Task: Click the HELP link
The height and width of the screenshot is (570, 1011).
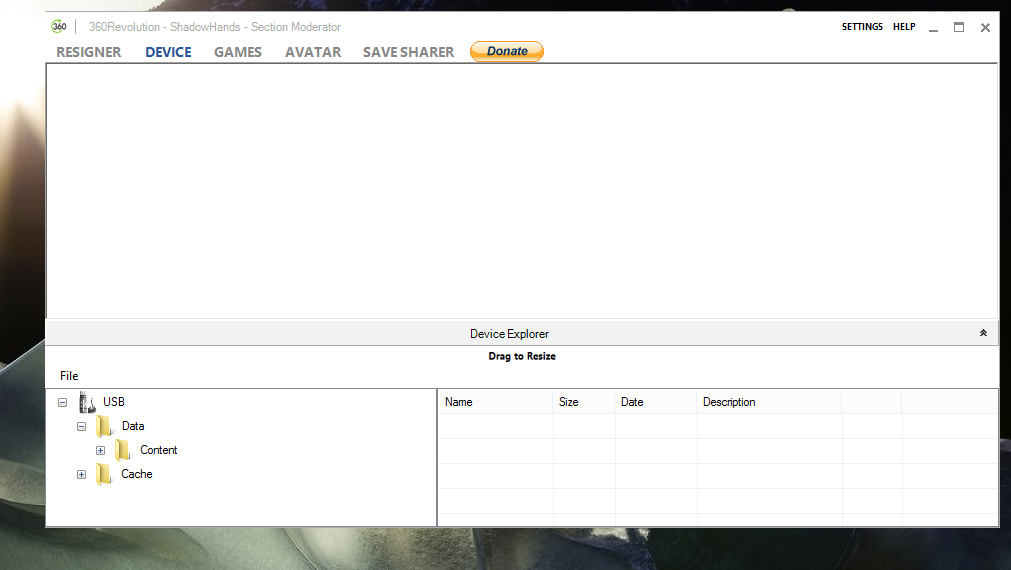Action: [904, 27]
